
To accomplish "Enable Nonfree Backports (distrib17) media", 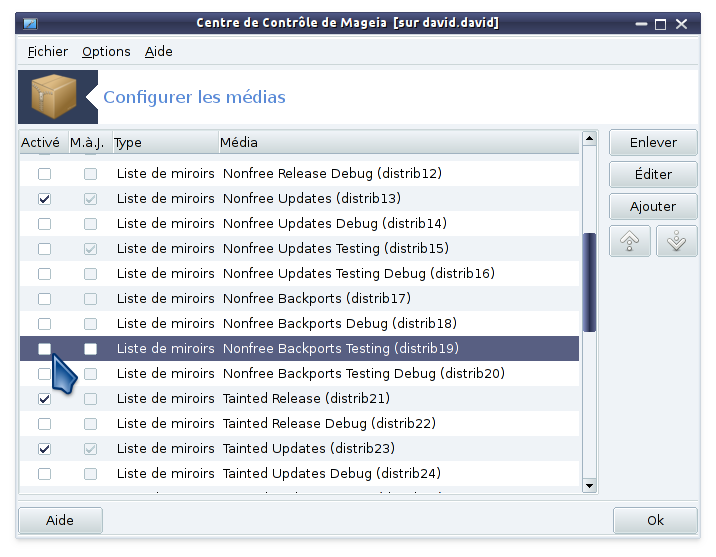I will (x=44, y=299).
